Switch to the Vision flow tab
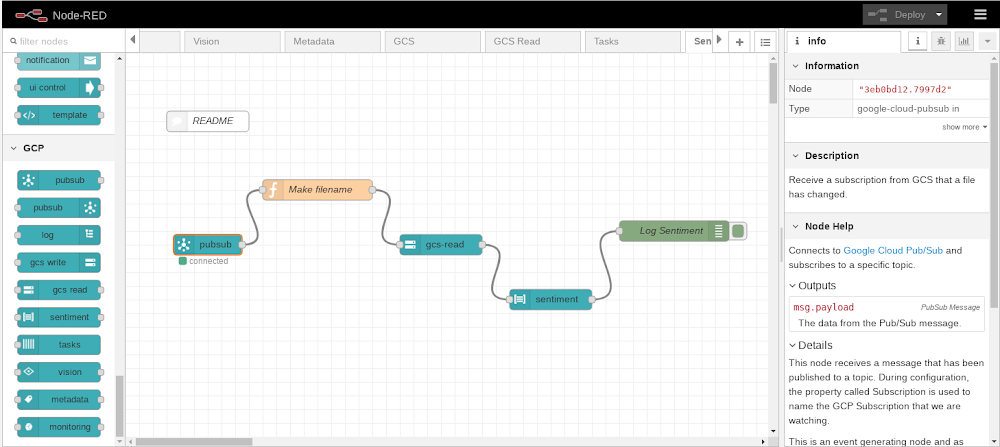The image size is (1000, 447). tap(232, 41)
